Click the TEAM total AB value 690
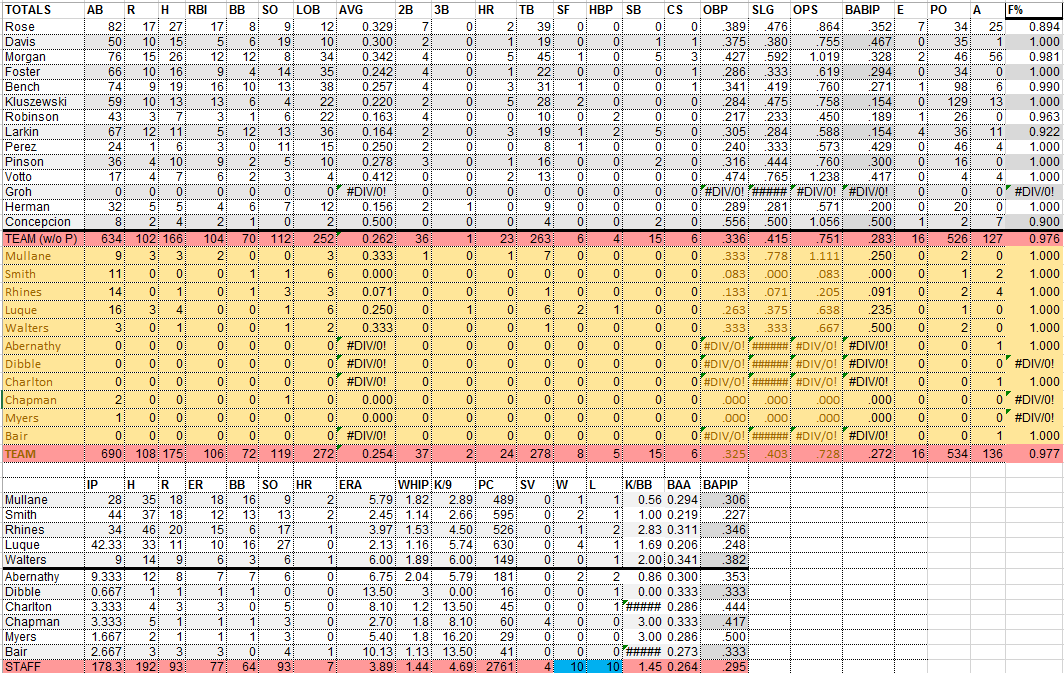The height and width of the screenshot is (673, 1064). [x=104, y=453]
